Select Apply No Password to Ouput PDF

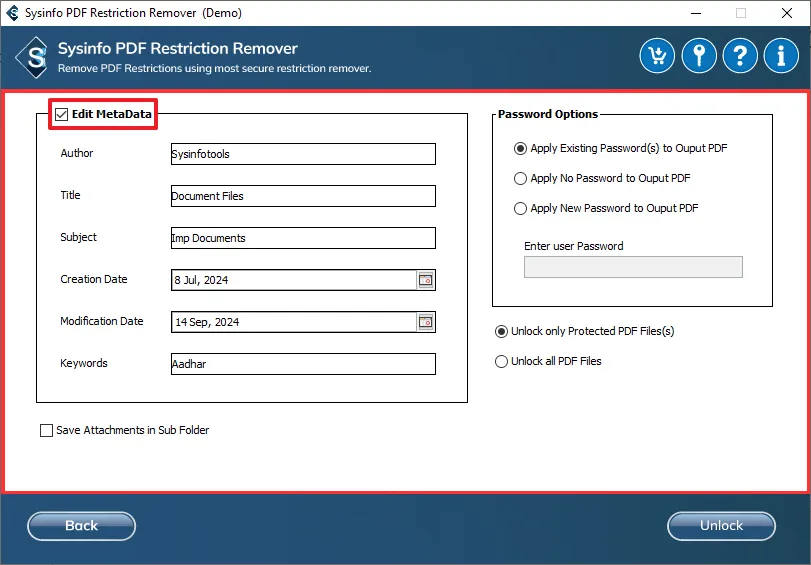520,179
